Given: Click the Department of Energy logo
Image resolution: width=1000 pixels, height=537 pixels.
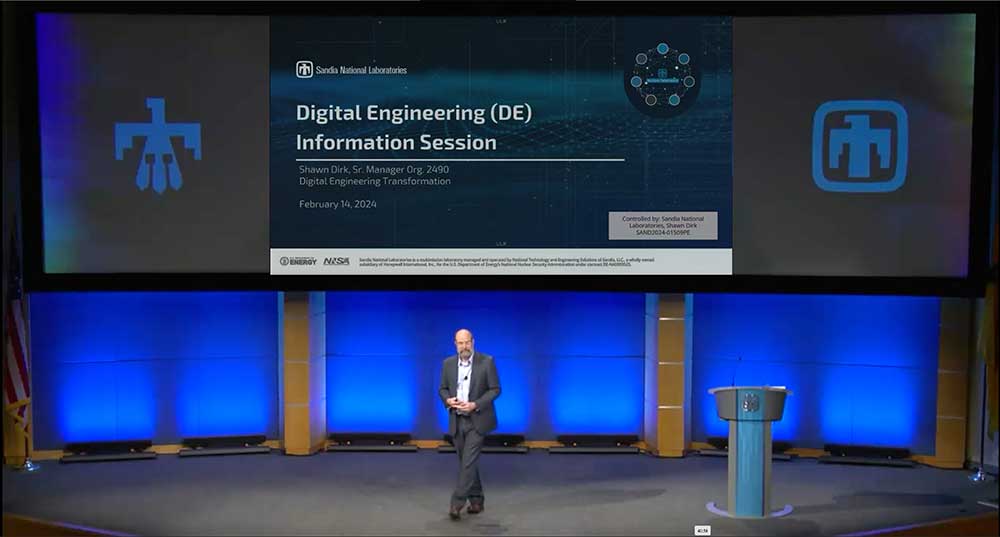Looking at the screenshot, I should pos(298,261).
